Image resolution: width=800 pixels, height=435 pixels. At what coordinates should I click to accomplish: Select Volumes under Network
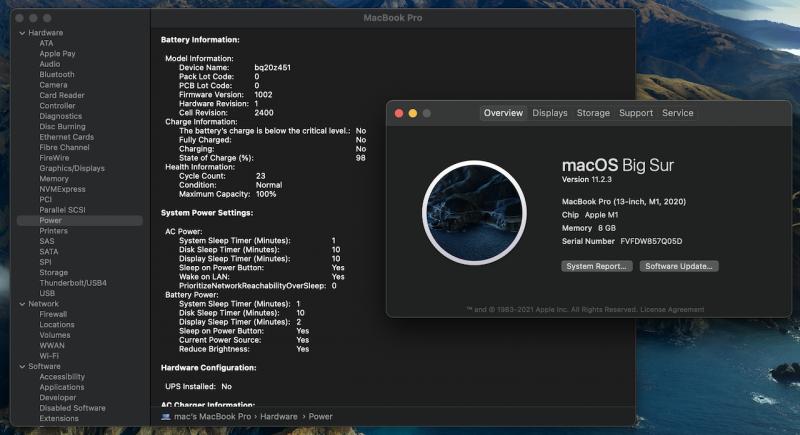point(55,335)
